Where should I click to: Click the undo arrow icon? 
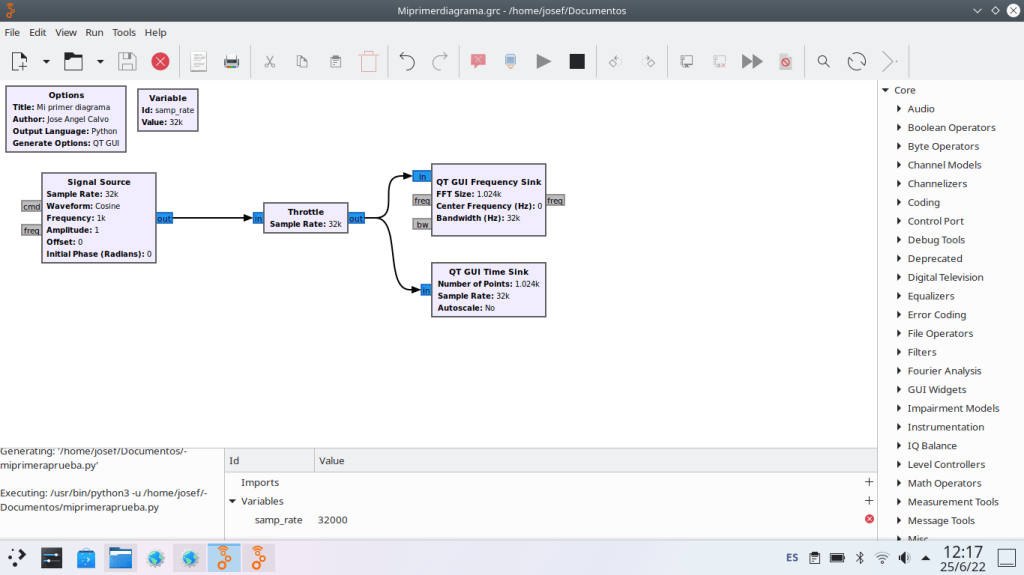click(x=406, y=61)
